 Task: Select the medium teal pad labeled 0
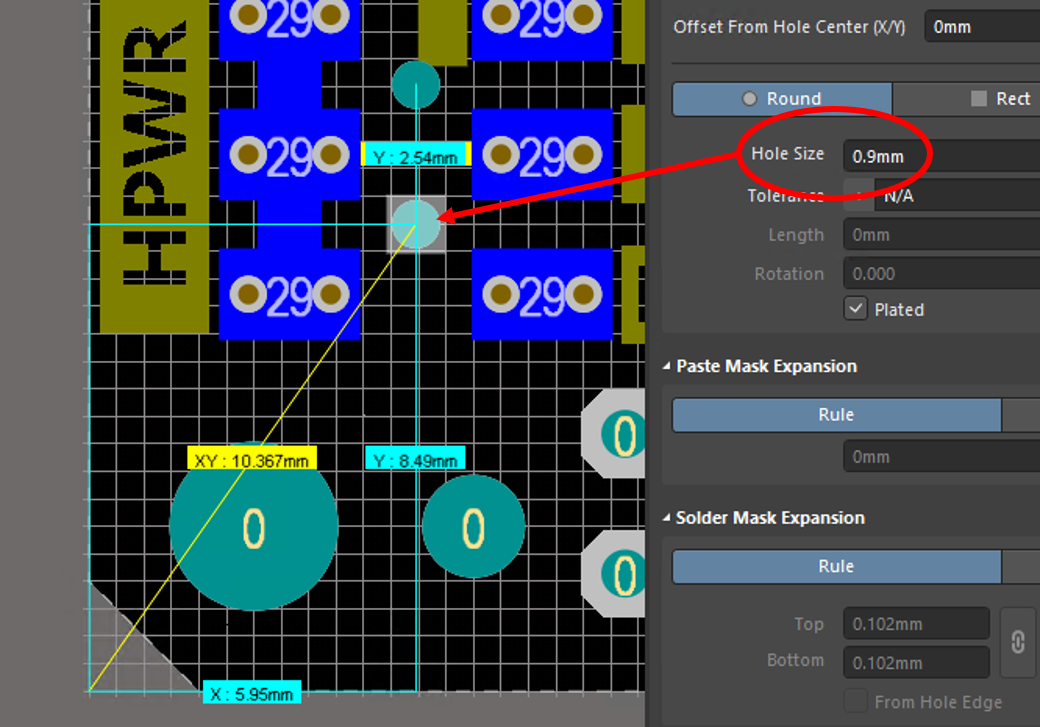tap(474, 526)
